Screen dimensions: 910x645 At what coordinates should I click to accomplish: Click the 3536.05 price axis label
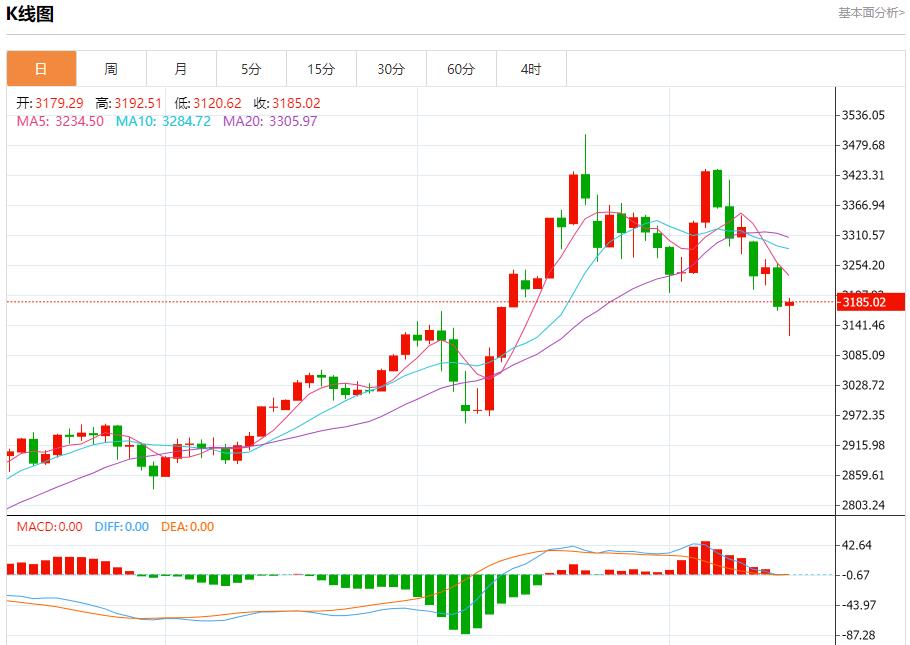(863, 115)
